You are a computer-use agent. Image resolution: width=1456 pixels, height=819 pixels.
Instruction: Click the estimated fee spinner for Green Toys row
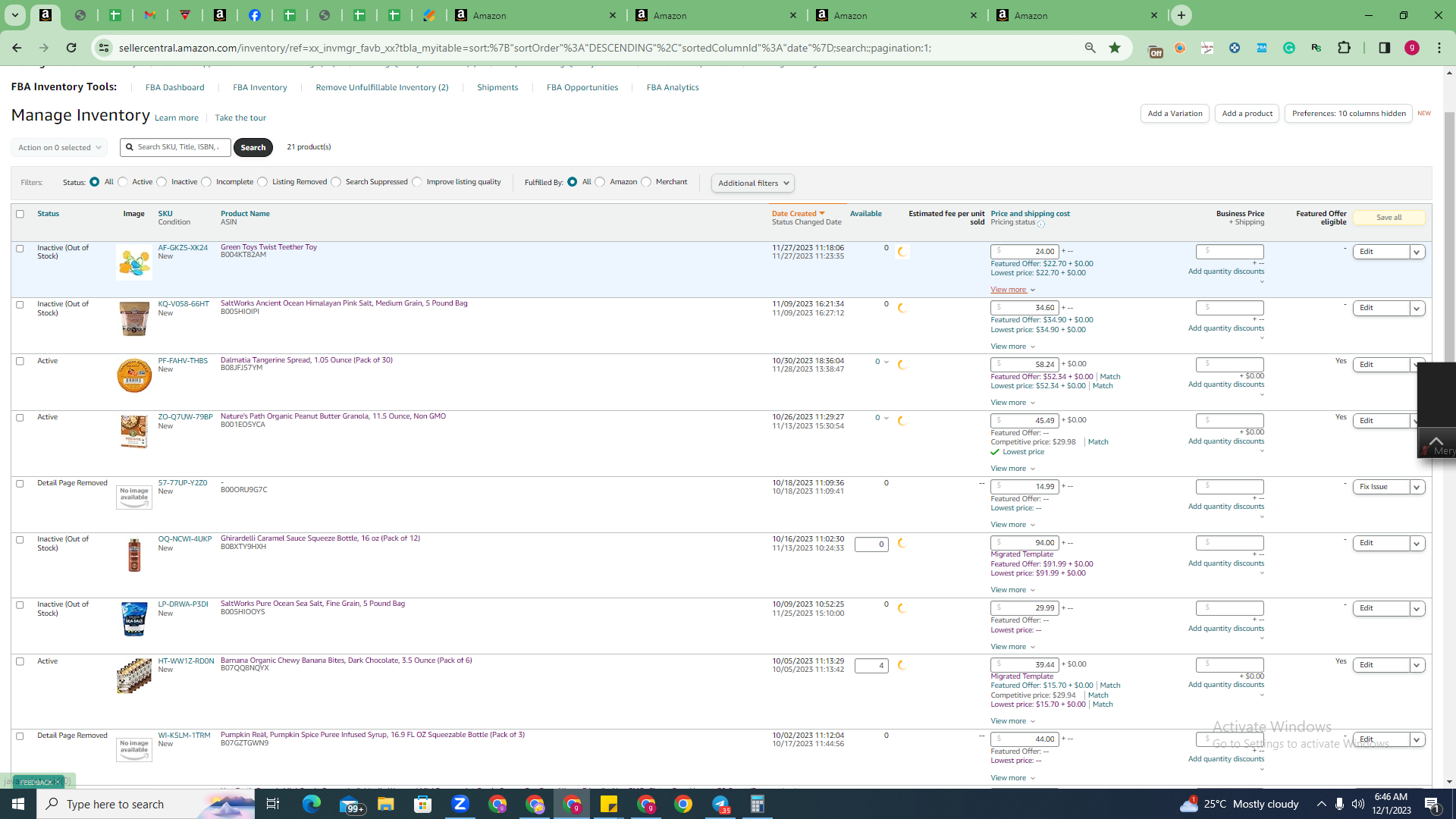click(x=902, y=252)
